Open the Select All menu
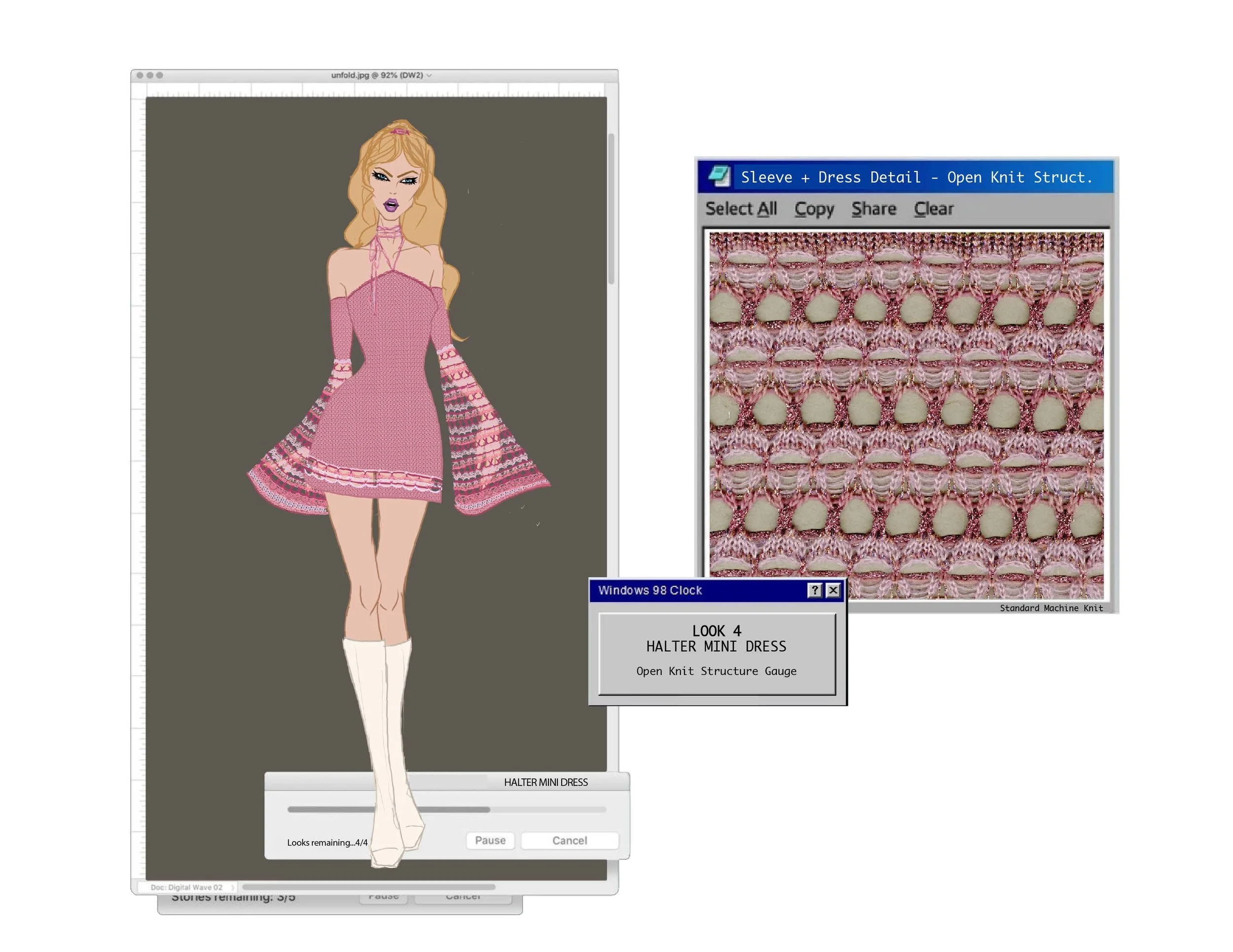 (x=741, y=209)
